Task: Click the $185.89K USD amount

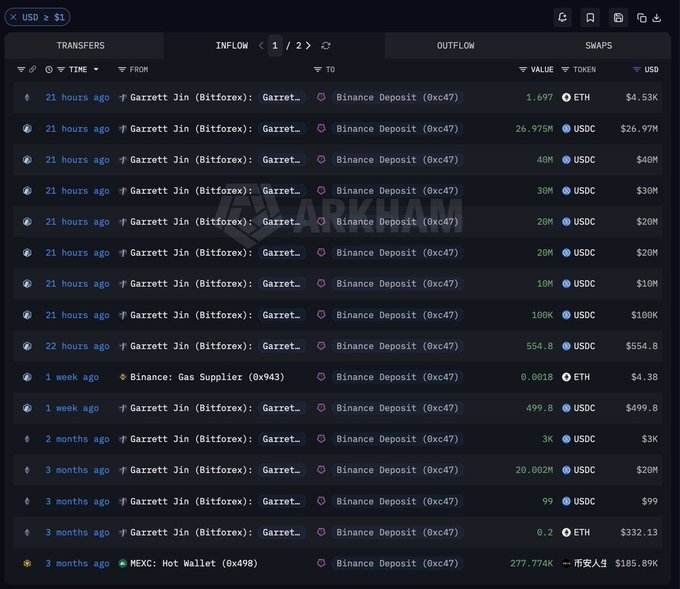Action: tap(636, 563)
